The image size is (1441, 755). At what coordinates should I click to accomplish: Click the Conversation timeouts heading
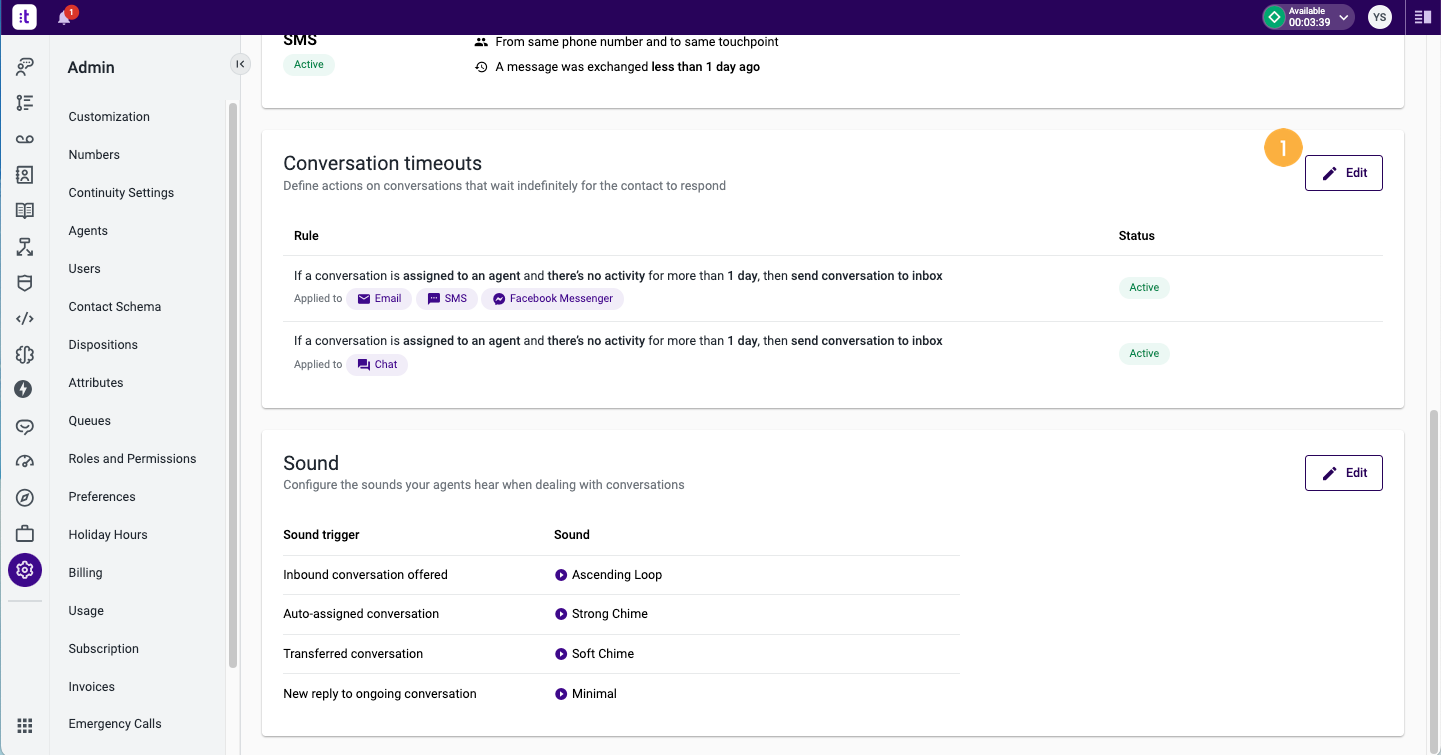382,164
